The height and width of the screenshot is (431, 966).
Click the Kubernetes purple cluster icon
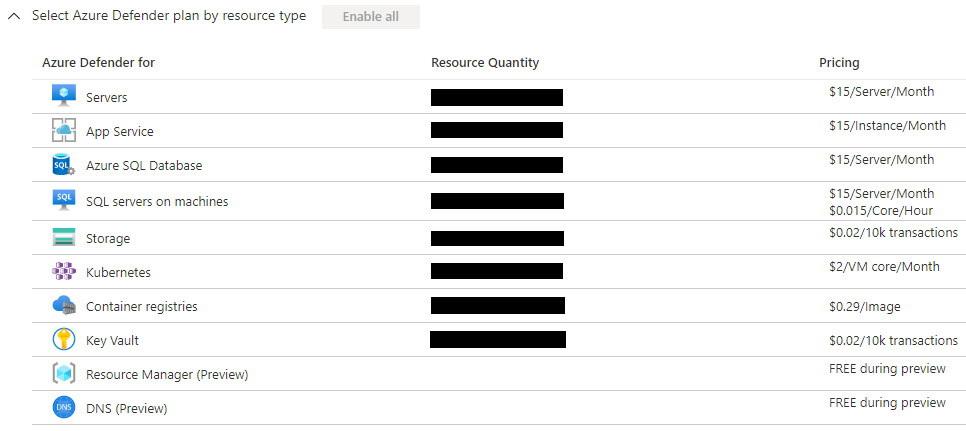point(63,272)
